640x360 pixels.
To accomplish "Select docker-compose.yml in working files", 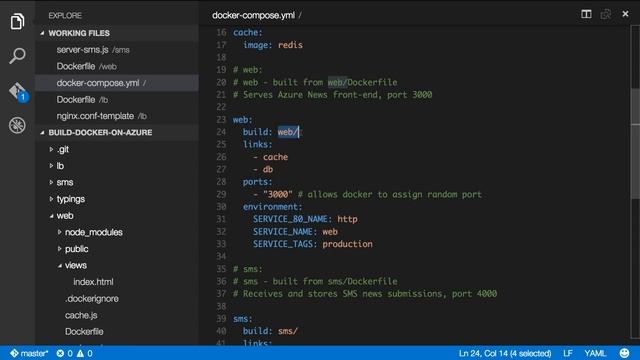I will pyautogui.click(x=117, y=83).
